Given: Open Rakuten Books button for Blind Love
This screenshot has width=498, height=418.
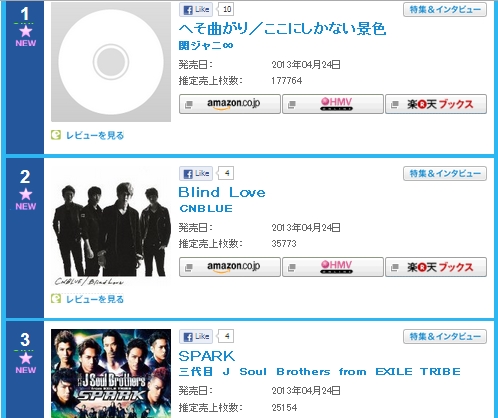Looking at the screenshot, I should [x=436, y=267].
